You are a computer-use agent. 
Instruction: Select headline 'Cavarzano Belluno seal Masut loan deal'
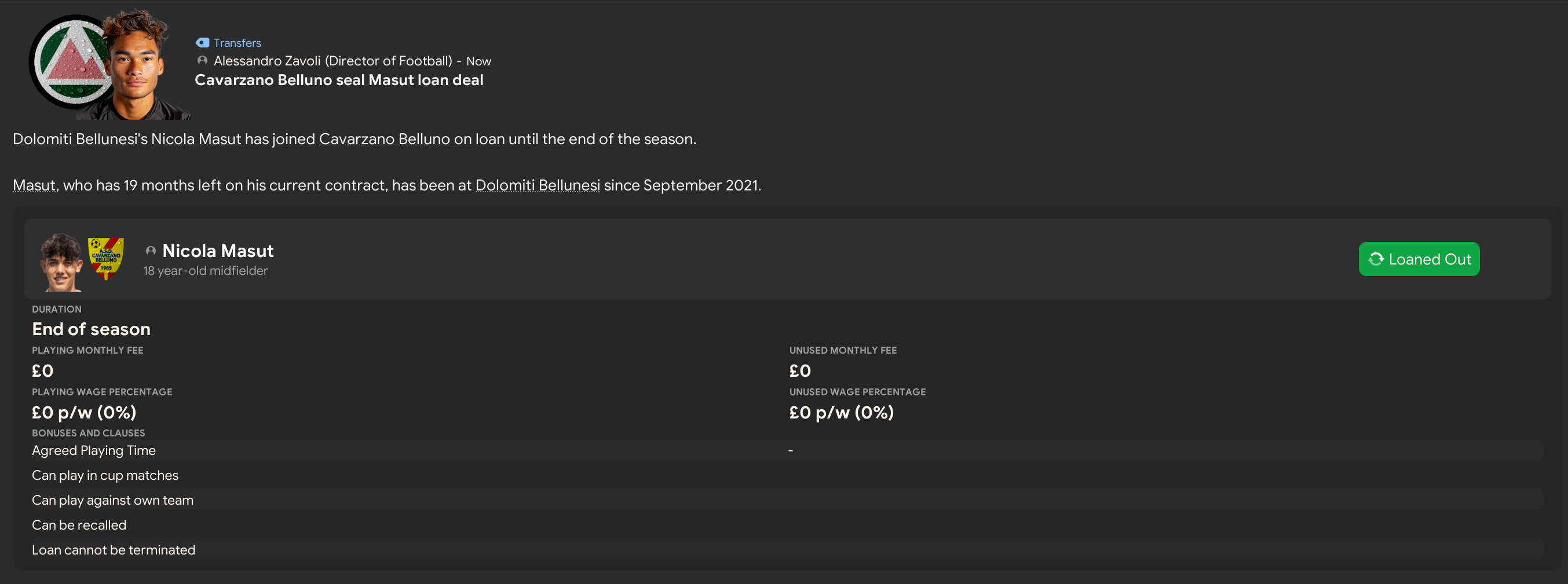[x=338, y=80]
